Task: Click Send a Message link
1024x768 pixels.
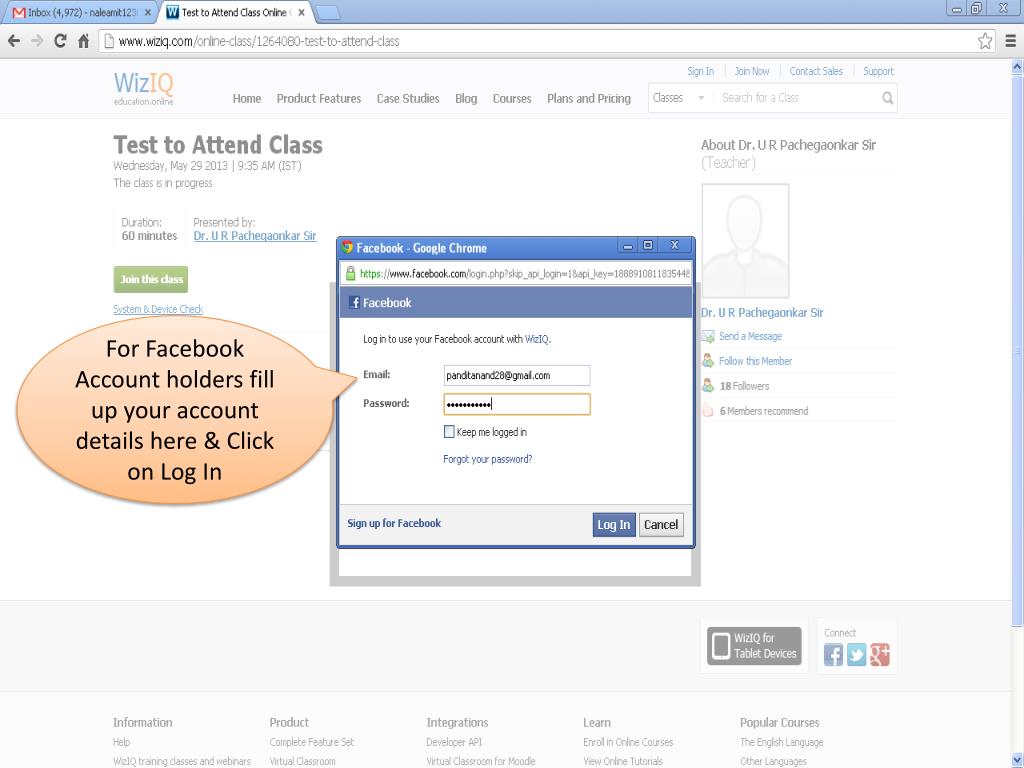Action: pos(750,336)
